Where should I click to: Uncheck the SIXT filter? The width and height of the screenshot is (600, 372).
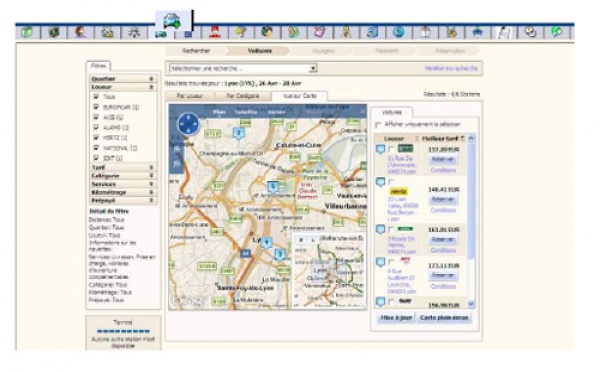96,158
